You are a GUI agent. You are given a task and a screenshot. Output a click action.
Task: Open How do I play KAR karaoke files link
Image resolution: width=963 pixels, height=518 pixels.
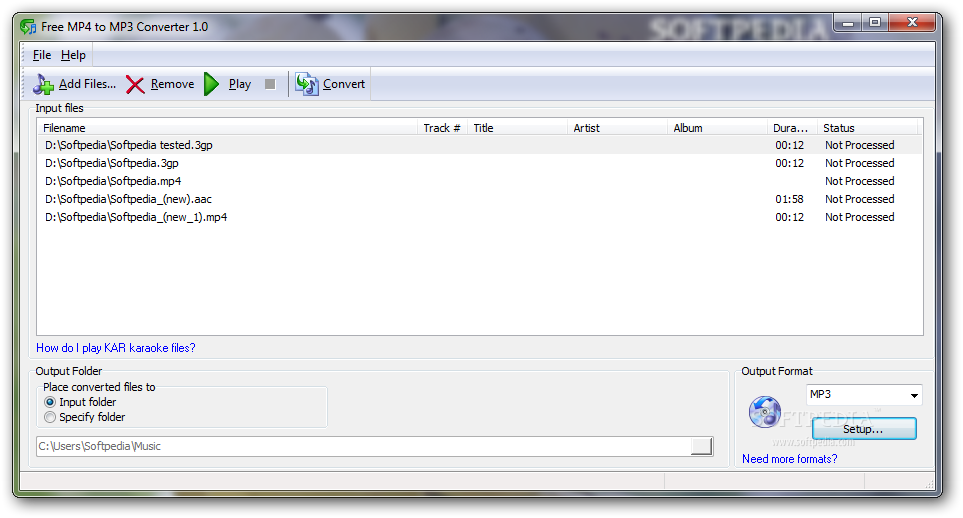[x=115, y=348]
